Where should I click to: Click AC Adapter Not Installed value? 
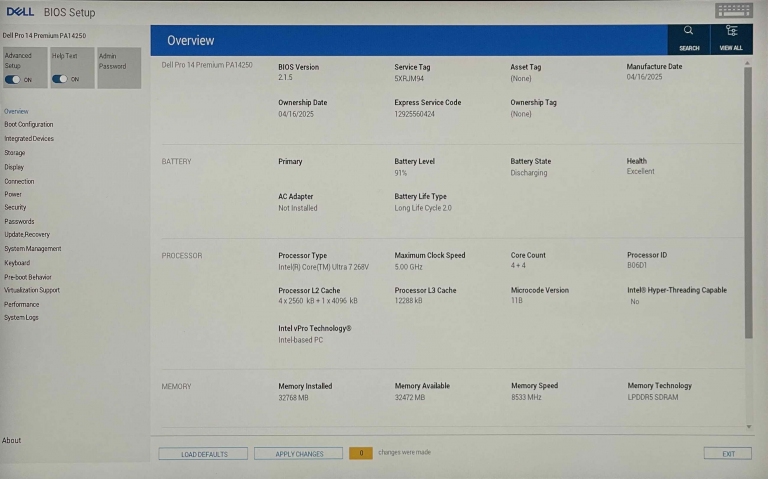[x=298, y=208]
